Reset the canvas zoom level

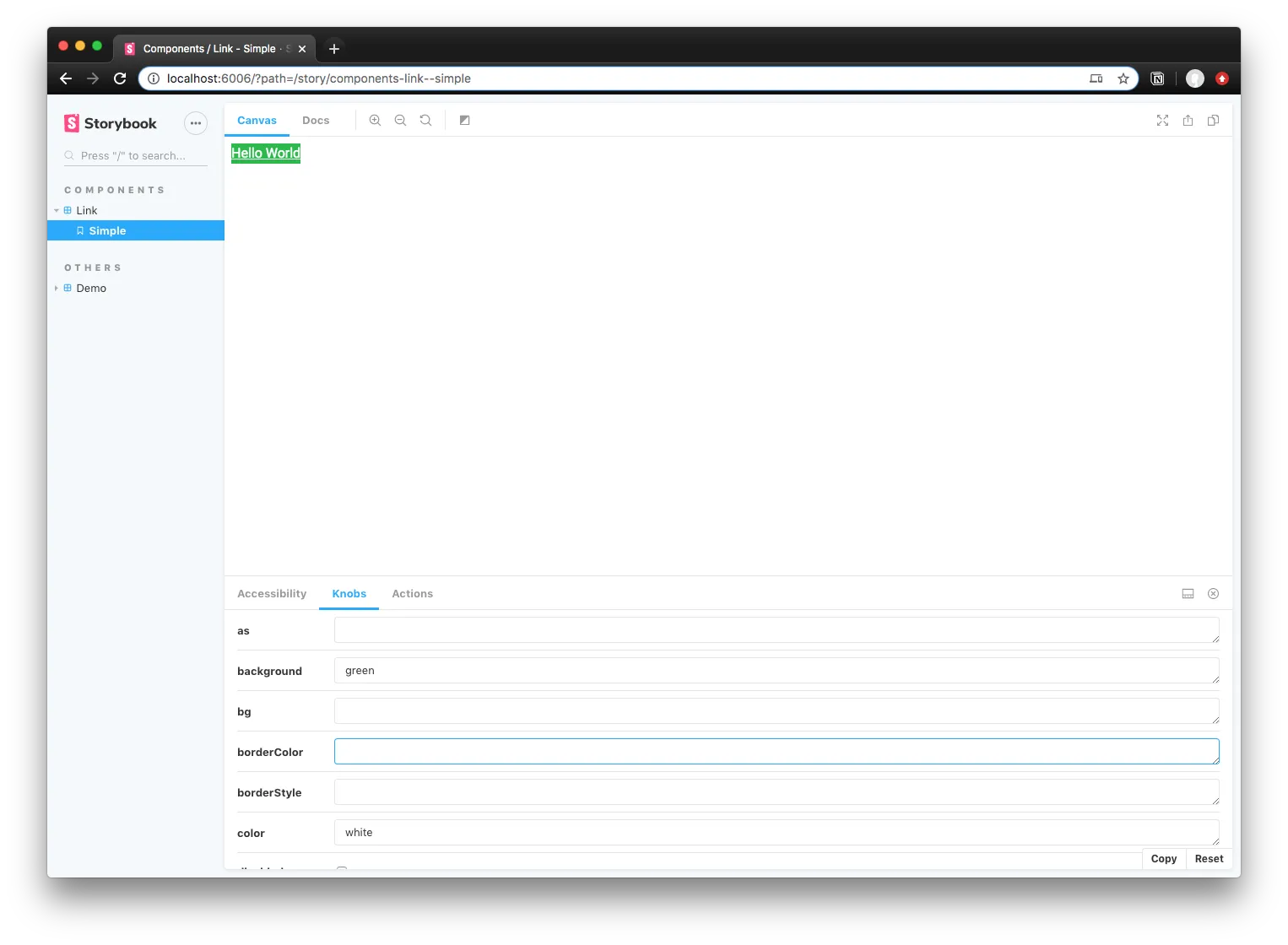click(425, 121)
